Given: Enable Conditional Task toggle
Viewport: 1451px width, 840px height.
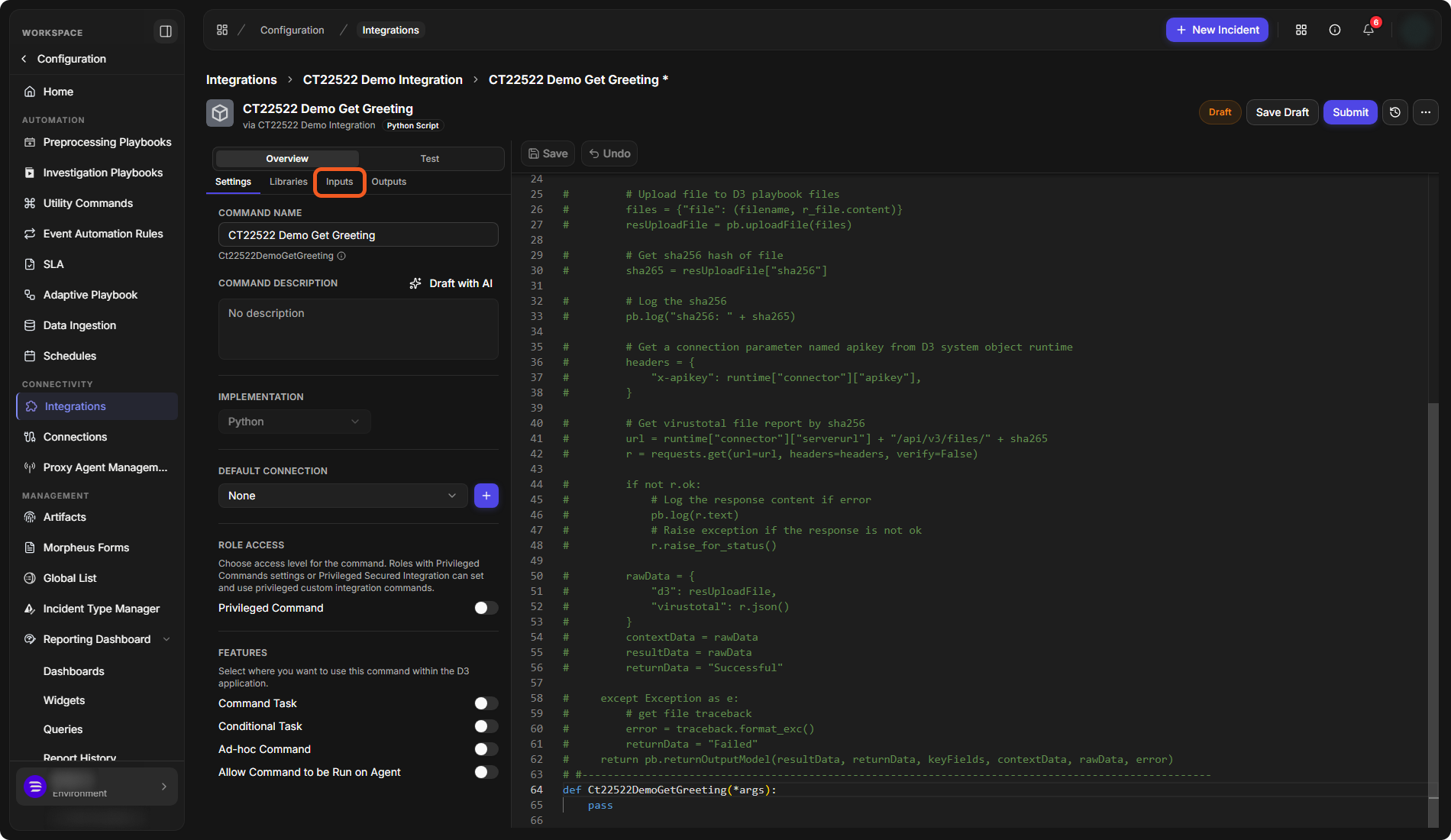Looking at the screenshot, I should pos(486,726).
